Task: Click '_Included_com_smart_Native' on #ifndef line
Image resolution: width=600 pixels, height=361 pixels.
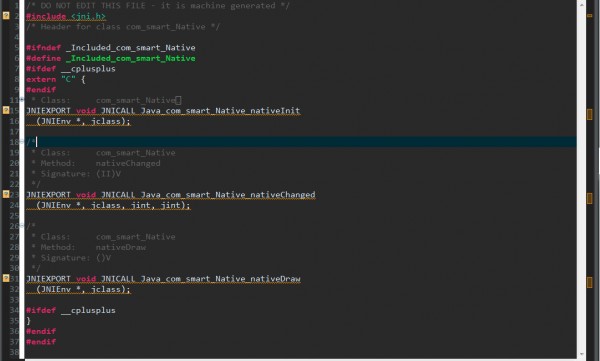Action: (x=131, y=48)
